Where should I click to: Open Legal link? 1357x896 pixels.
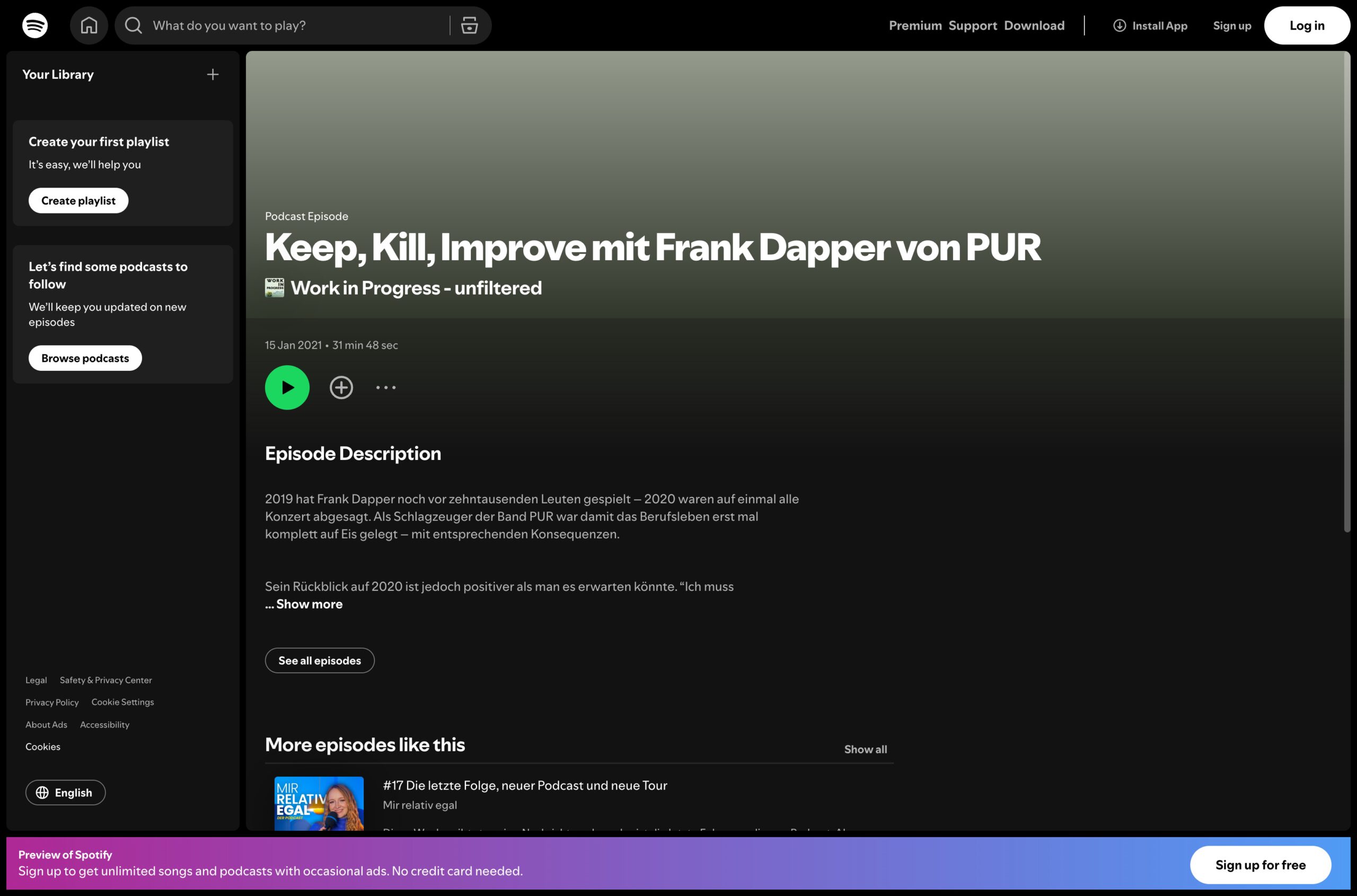point(36,680)
